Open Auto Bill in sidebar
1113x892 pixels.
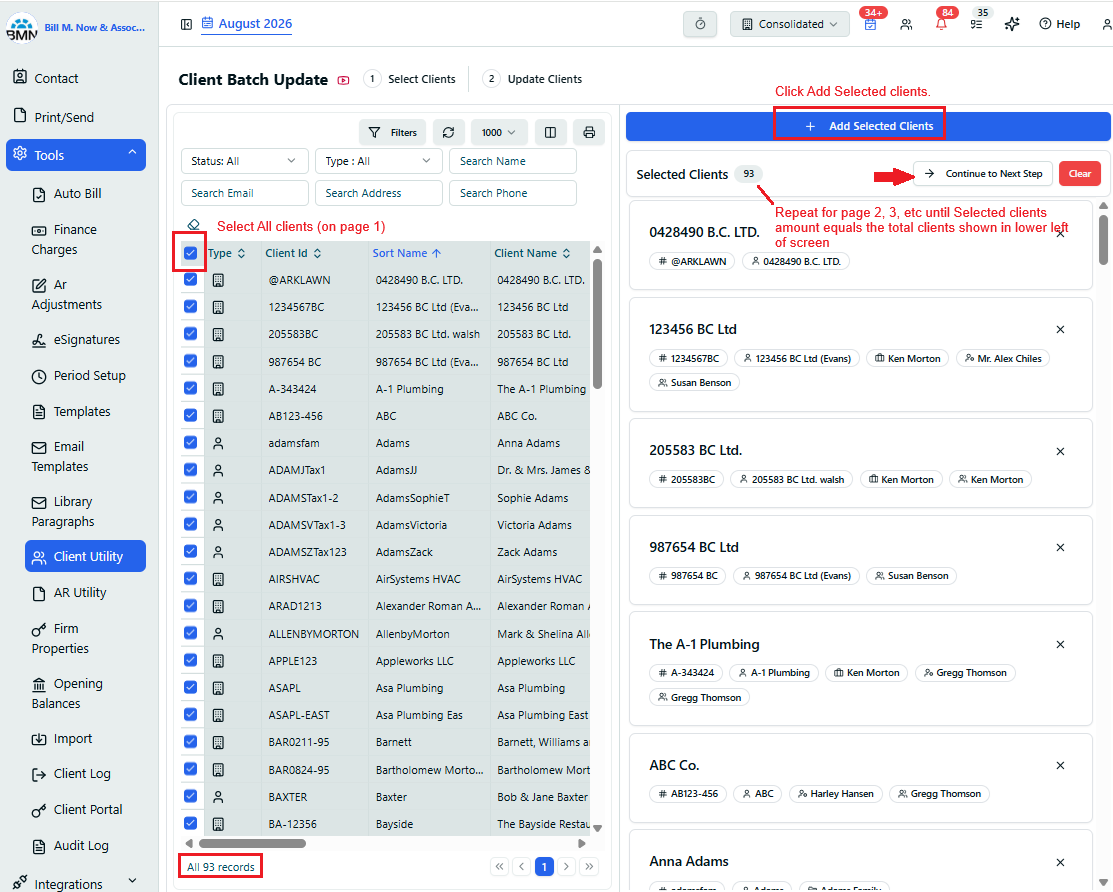point(77,194)
